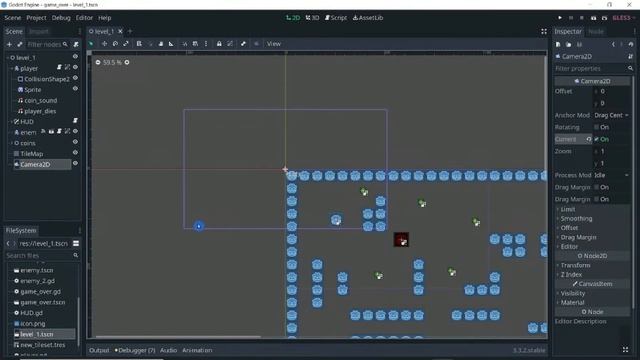
Task: Expand the Drag Margin section
Action: pyautogui.click(x=578, y=237)
